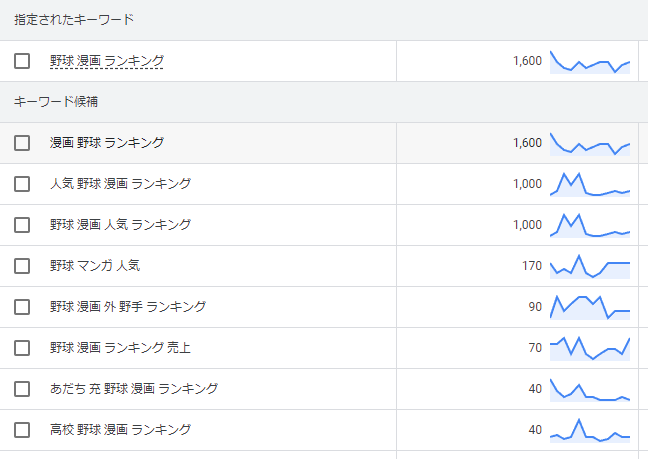Select the 高校 野球 漫画 ランキング checkbox
The width and height of the screenshot is (648, 459).
(22, 430)
